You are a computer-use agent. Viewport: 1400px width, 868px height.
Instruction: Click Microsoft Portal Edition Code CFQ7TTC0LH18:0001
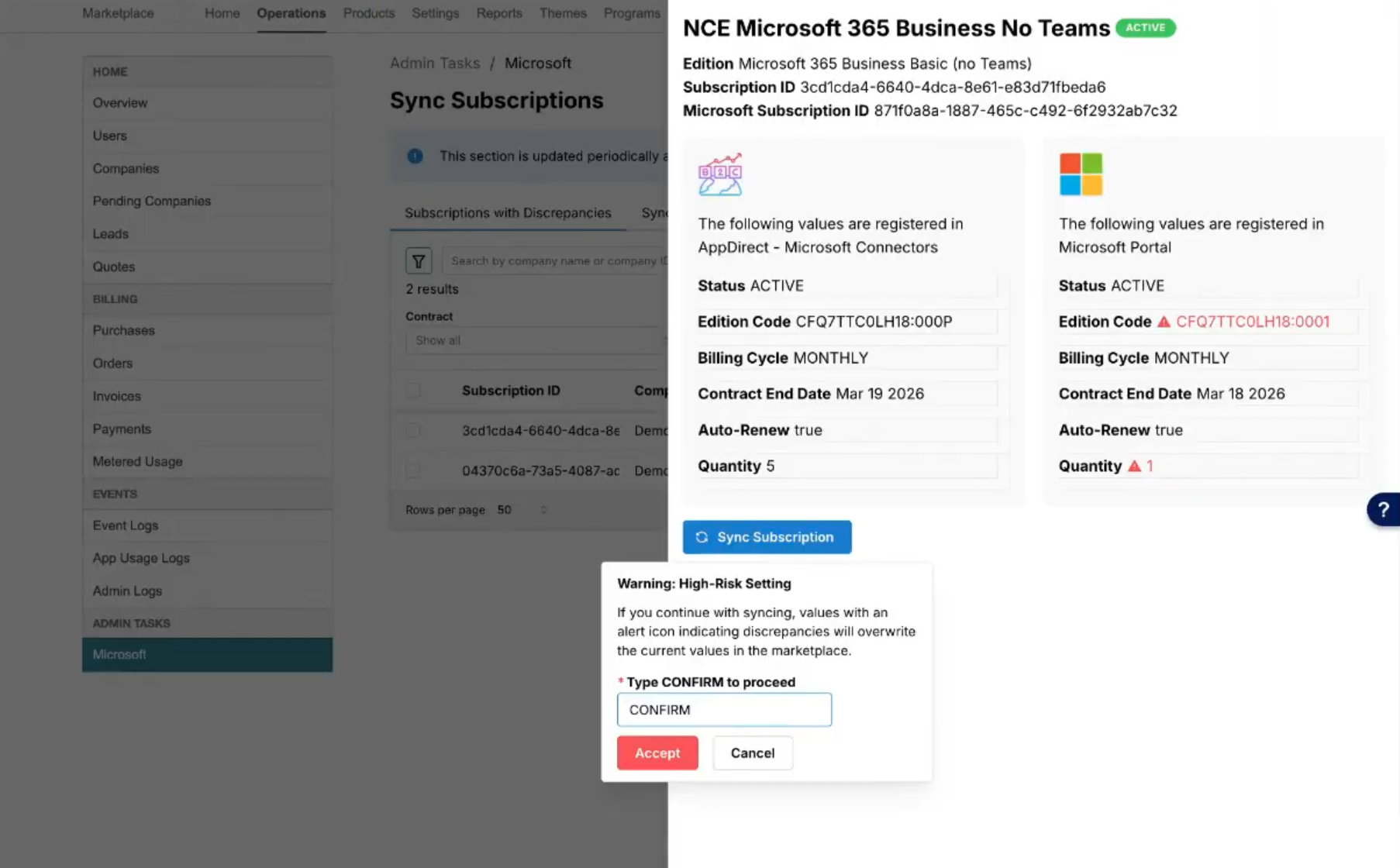(x=1253, y=322)
